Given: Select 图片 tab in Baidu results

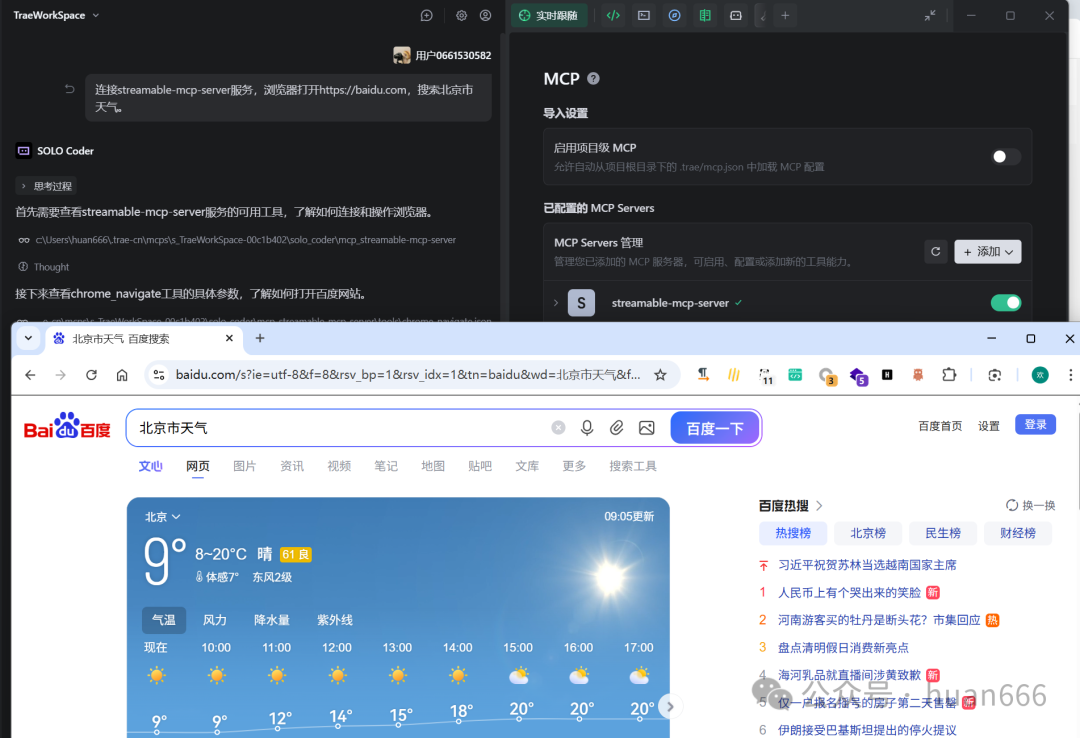Looking at the screenshot, I should point(245,467).
